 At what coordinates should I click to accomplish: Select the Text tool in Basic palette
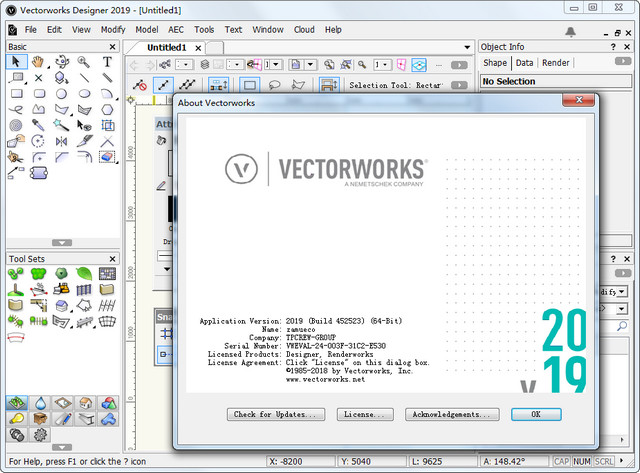click(107, 62)
